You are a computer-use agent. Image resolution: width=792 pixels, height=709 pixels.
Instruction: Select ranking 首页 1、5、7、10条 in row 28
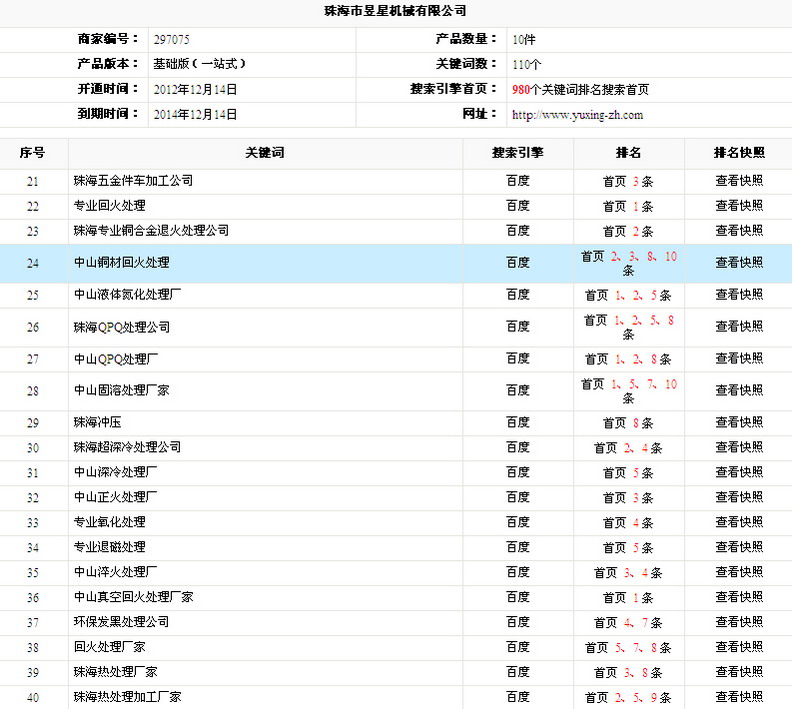[628, 391]
